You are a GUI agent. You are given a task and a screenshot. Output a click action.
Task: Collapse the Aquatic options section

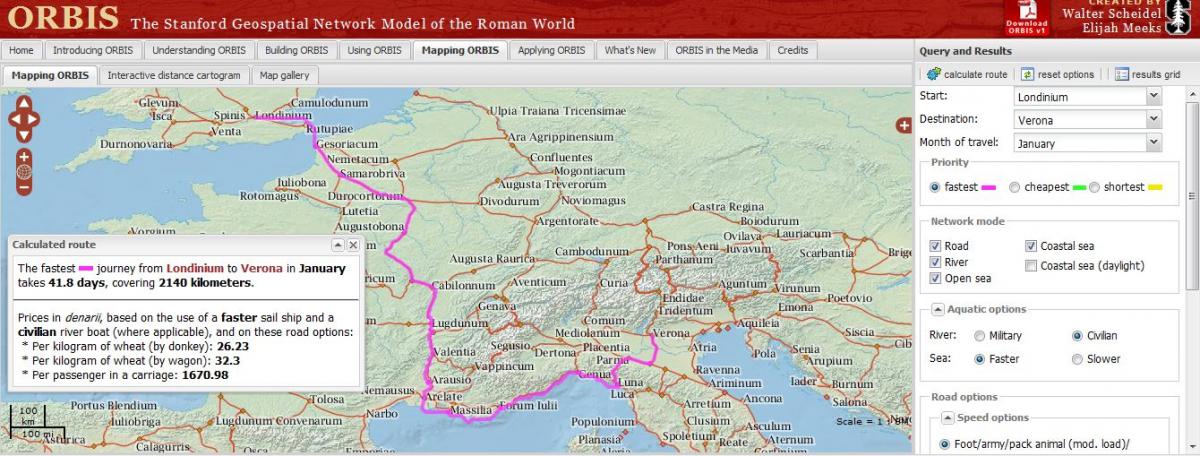pyautogui.click(x=938, y=309)
